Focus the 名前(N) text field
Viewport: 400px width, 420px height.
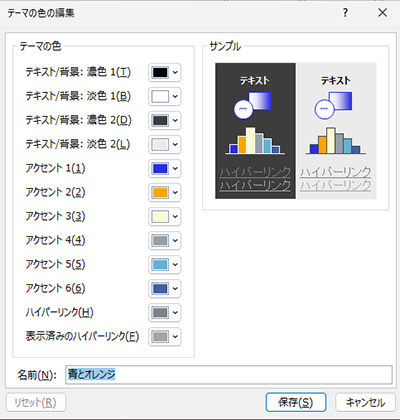pyautogui.click(x=229, y=375)
